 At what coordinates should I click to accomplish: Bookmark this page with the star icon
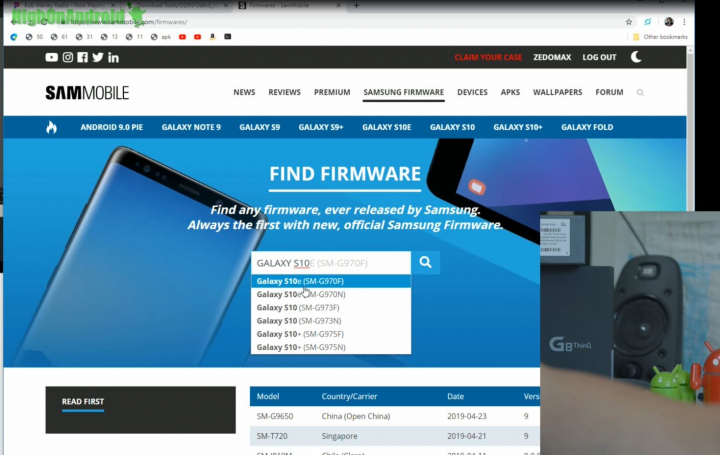click(629, 22)
